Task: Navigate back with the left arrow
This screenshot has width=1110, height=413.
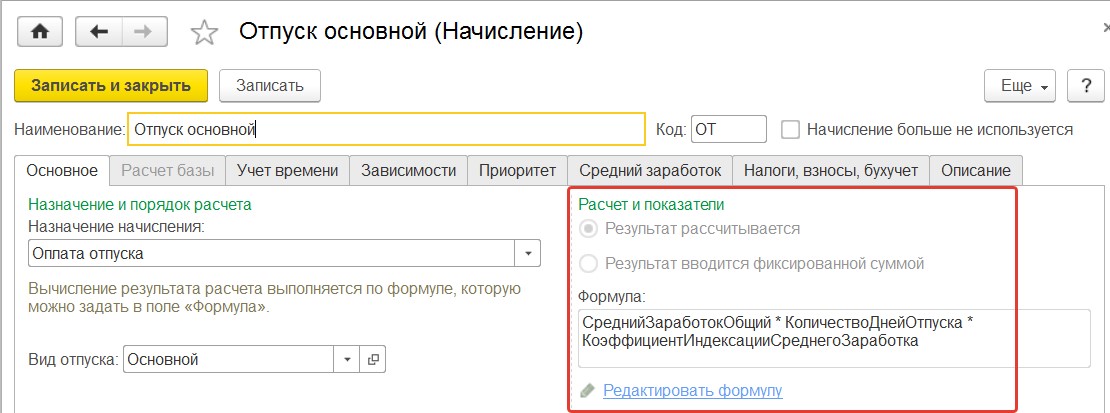Action: [x=98, y=33]
